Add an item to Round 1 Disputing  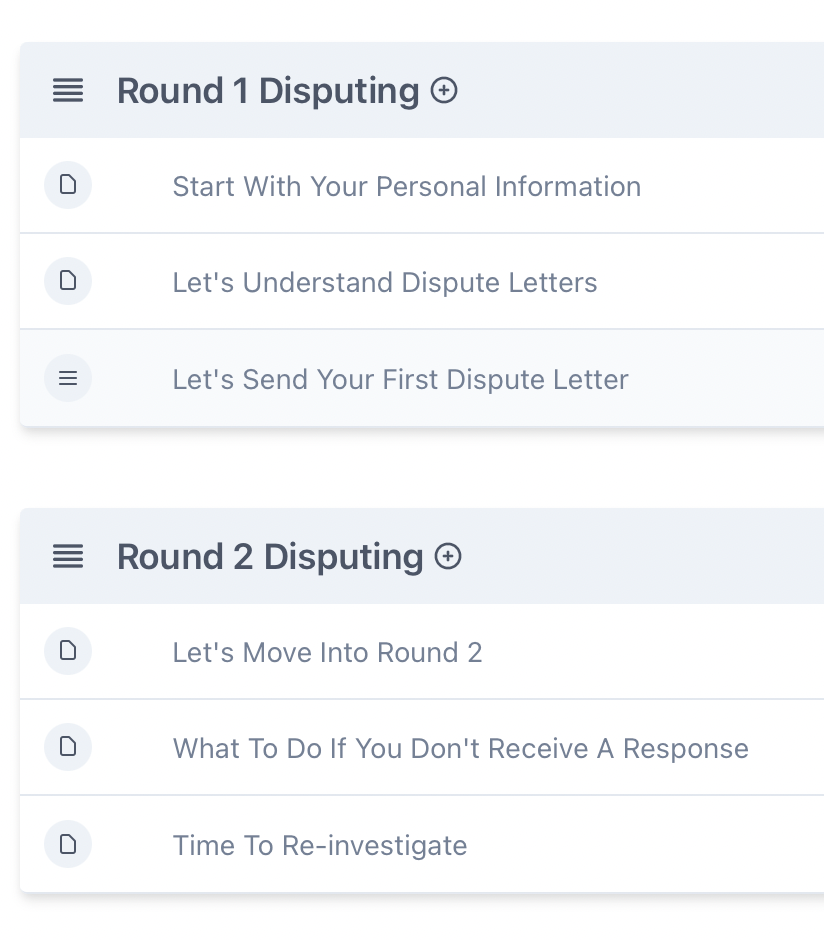444,91
